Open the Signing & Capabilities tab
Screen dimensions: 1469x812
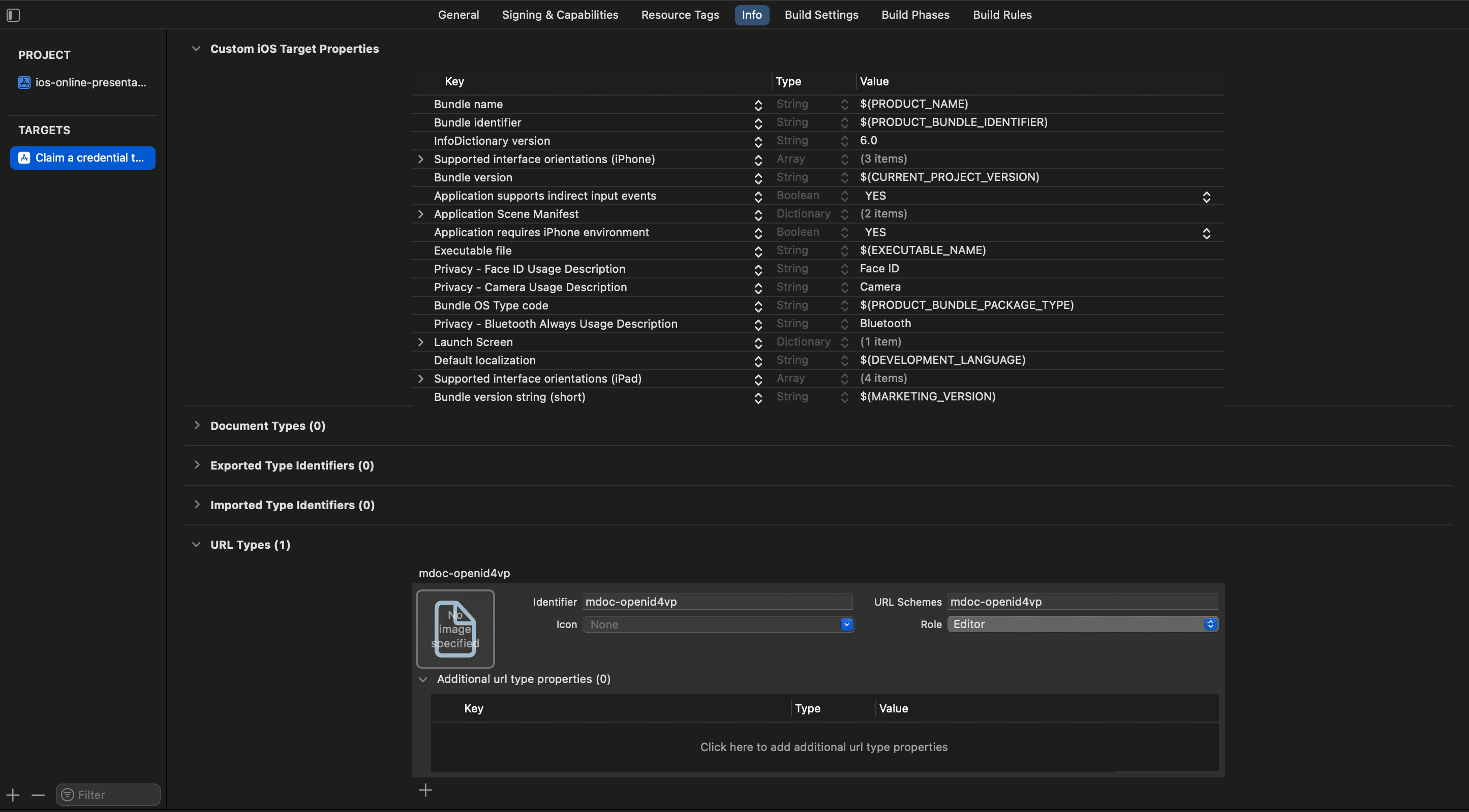click(x=560, y=15)
